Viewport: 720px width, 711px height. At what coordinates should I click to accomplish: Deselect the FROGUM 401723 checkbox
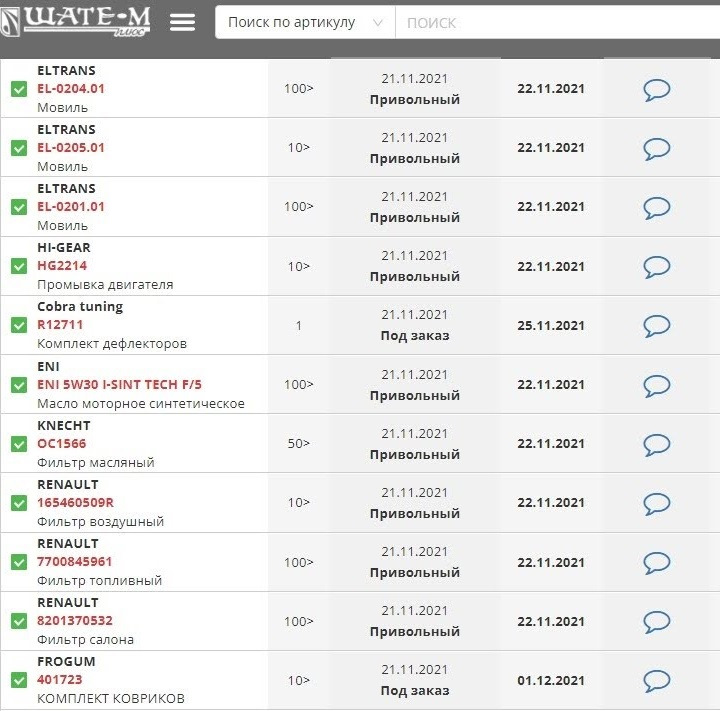click(x=18, y=680)
